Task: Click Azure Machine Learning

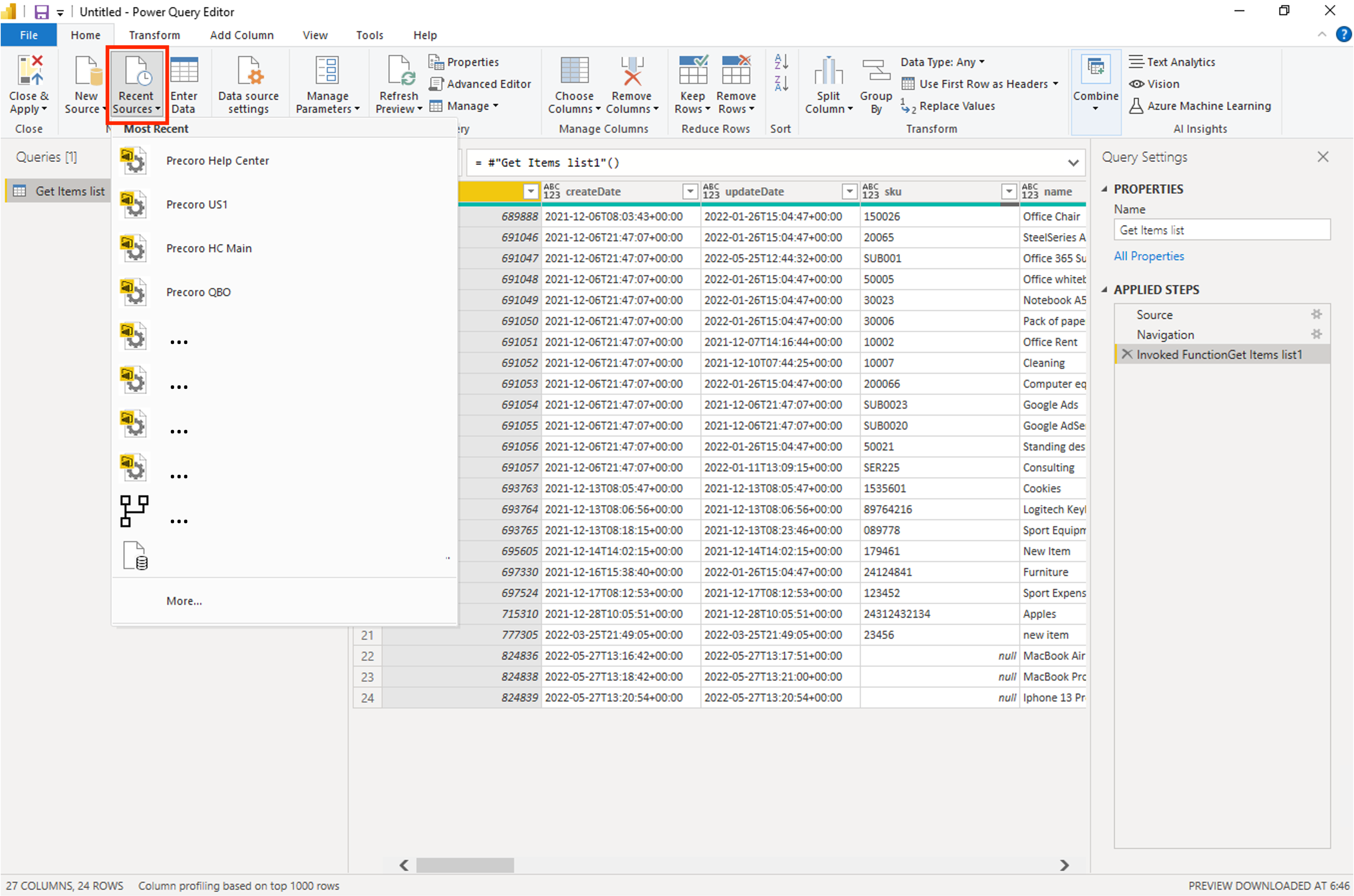Action: 1200,106
